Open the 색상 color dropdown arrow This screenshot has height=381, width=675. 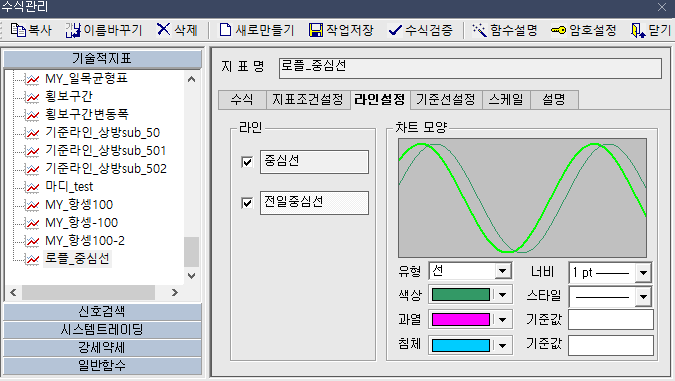click(502, 295)
